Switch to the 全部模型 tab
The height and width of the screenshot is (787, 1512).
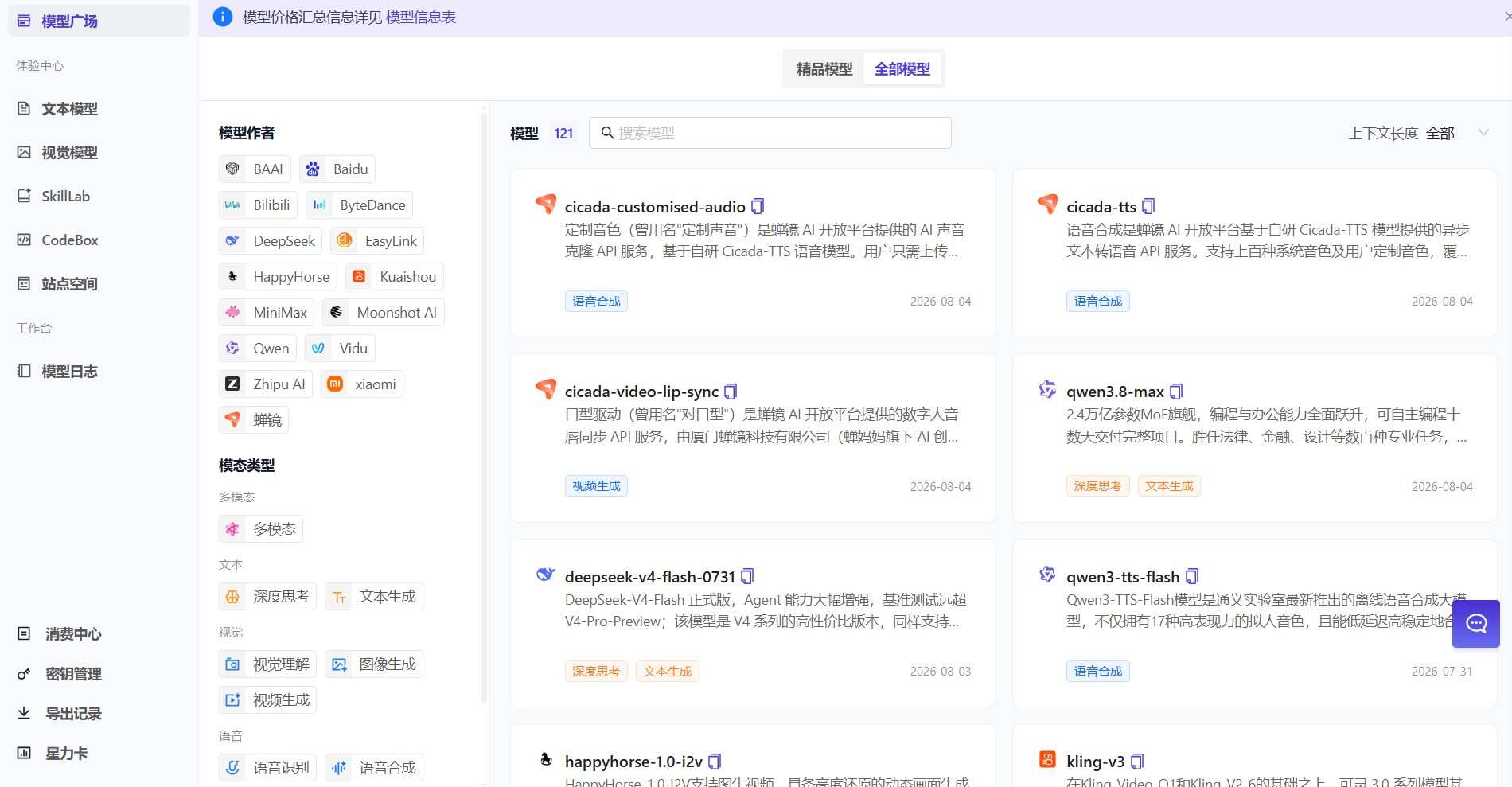902,69
